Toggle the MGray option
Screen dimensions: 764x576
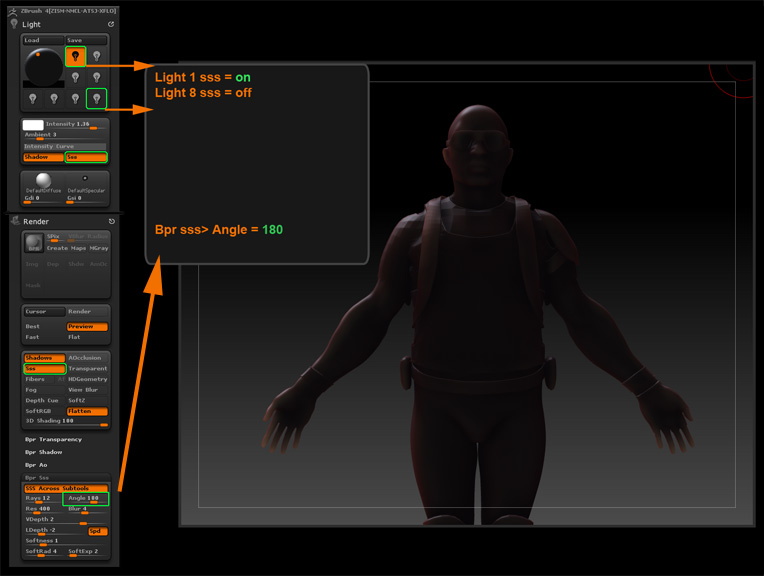(x=99, y=248)
